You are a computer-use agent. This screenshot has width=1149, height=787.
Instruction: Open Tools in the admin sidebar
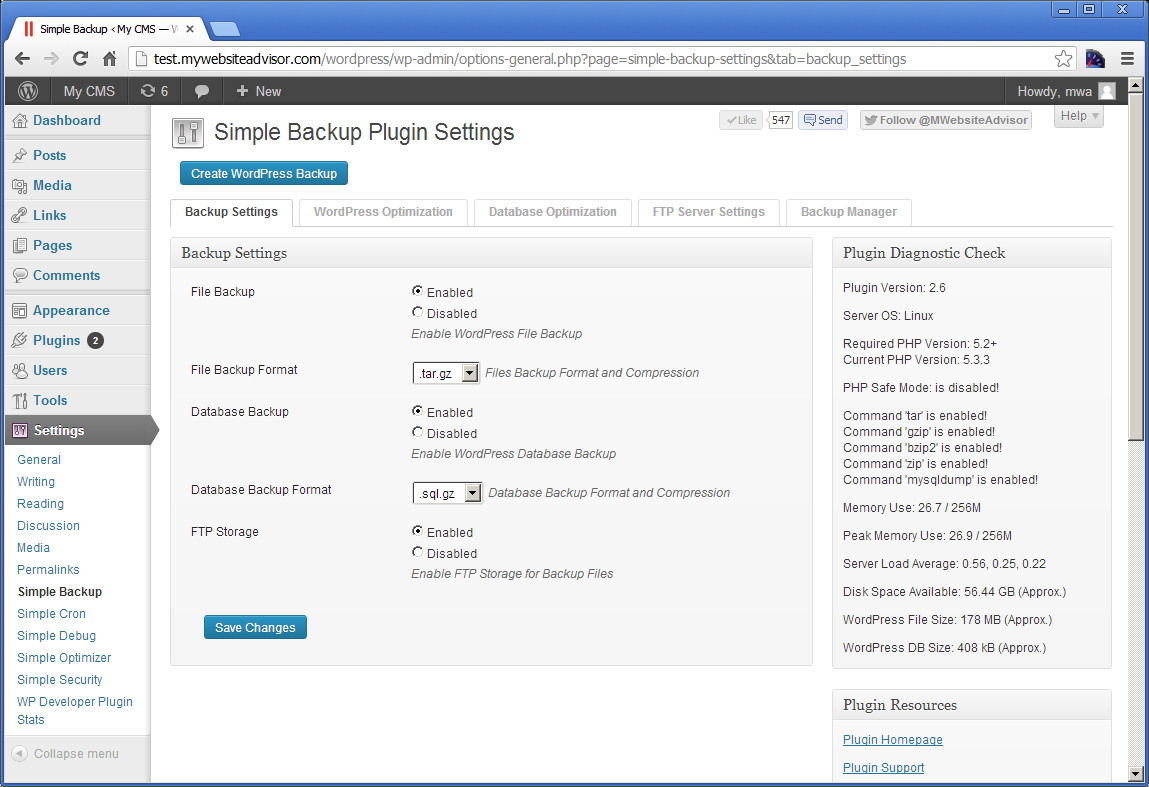(x=50, y=401)
